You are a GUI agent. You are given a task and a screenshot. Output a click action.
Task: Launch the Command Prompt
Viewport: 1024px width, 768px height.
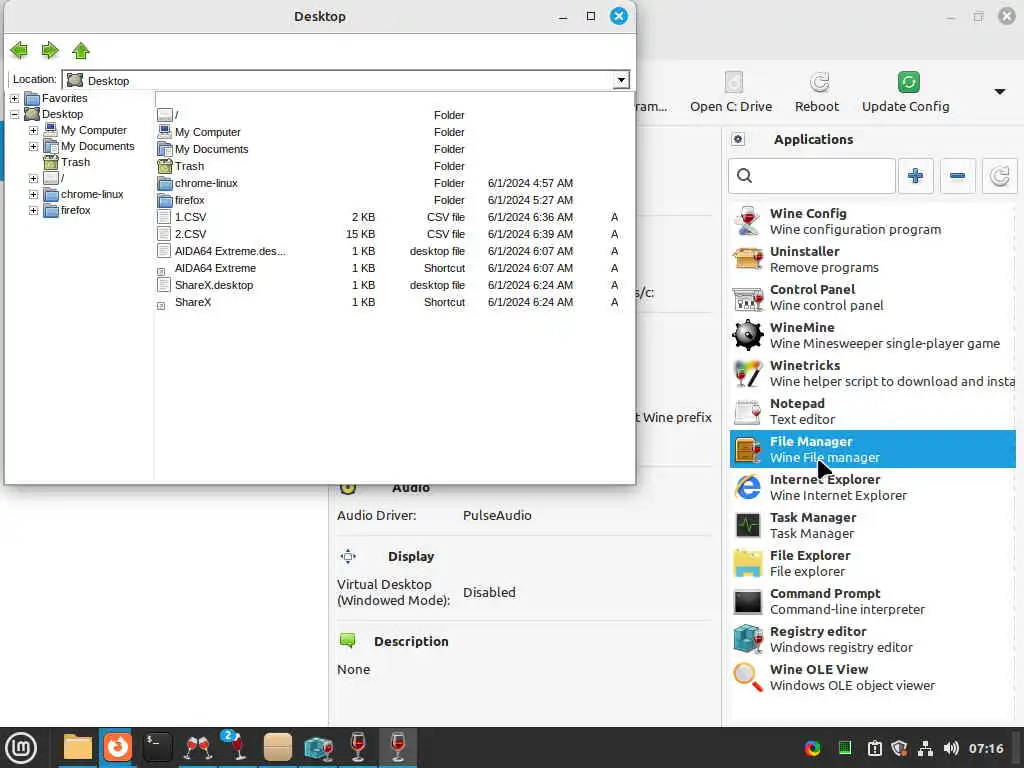pos(872,601)
